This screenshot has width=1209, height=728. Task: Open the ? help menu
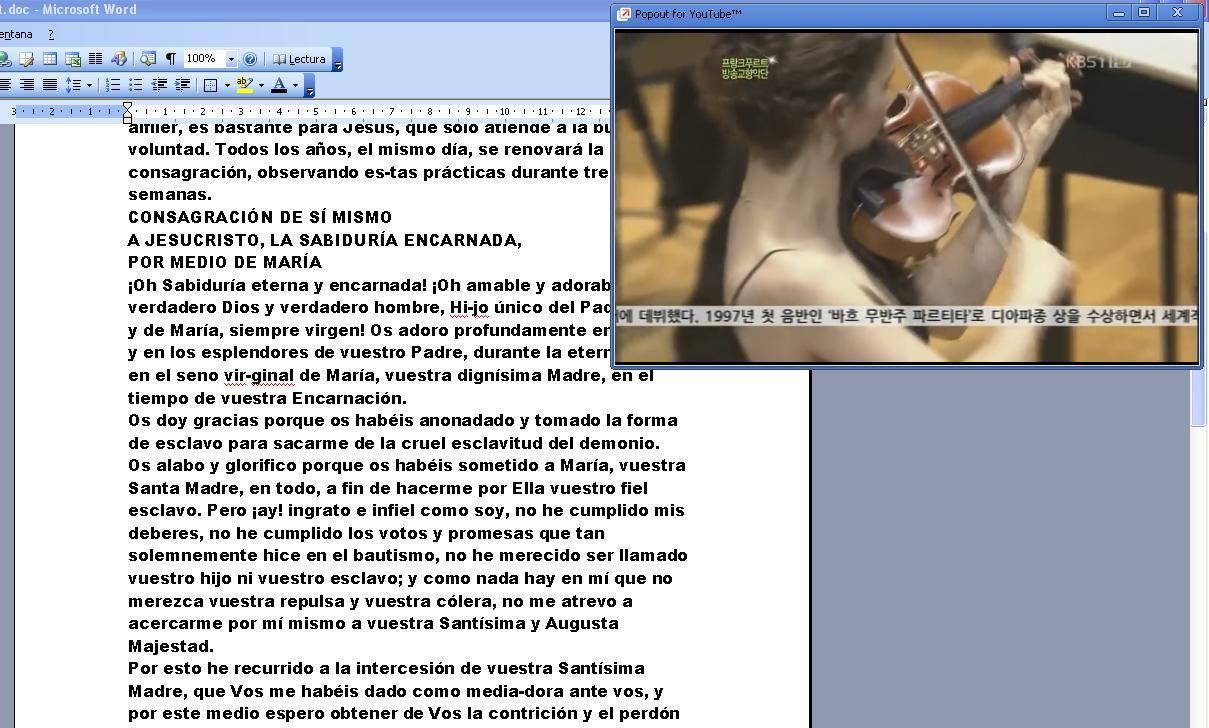[51, 34]
